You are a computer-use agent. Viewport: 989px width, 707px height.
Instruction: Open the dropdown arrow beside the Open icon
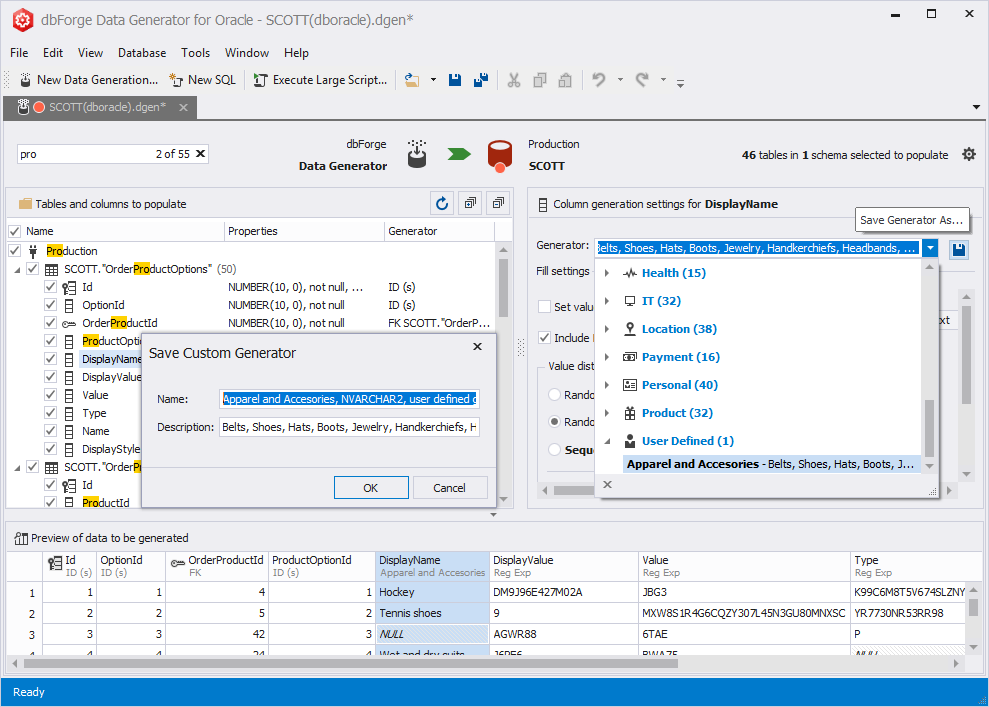click(433, 80)
